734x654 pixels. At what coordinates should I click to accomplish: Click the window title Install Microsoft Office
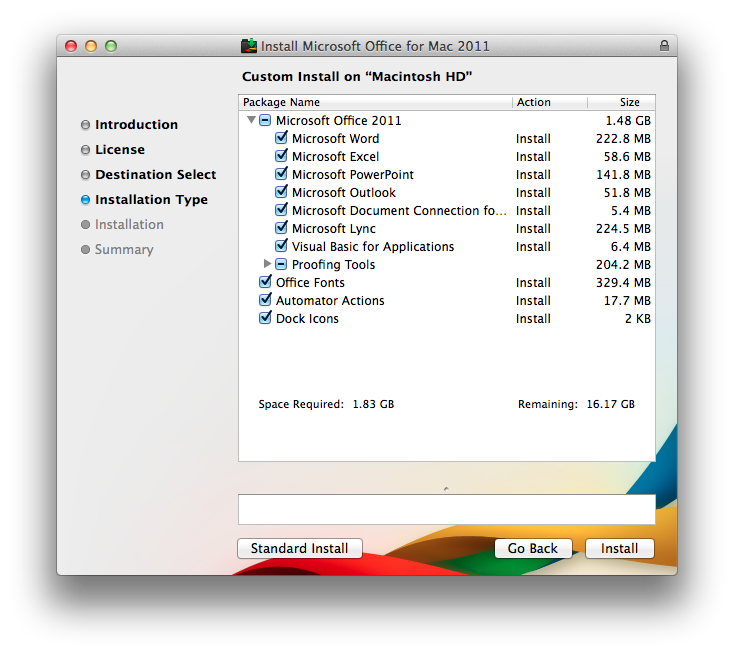375,46
